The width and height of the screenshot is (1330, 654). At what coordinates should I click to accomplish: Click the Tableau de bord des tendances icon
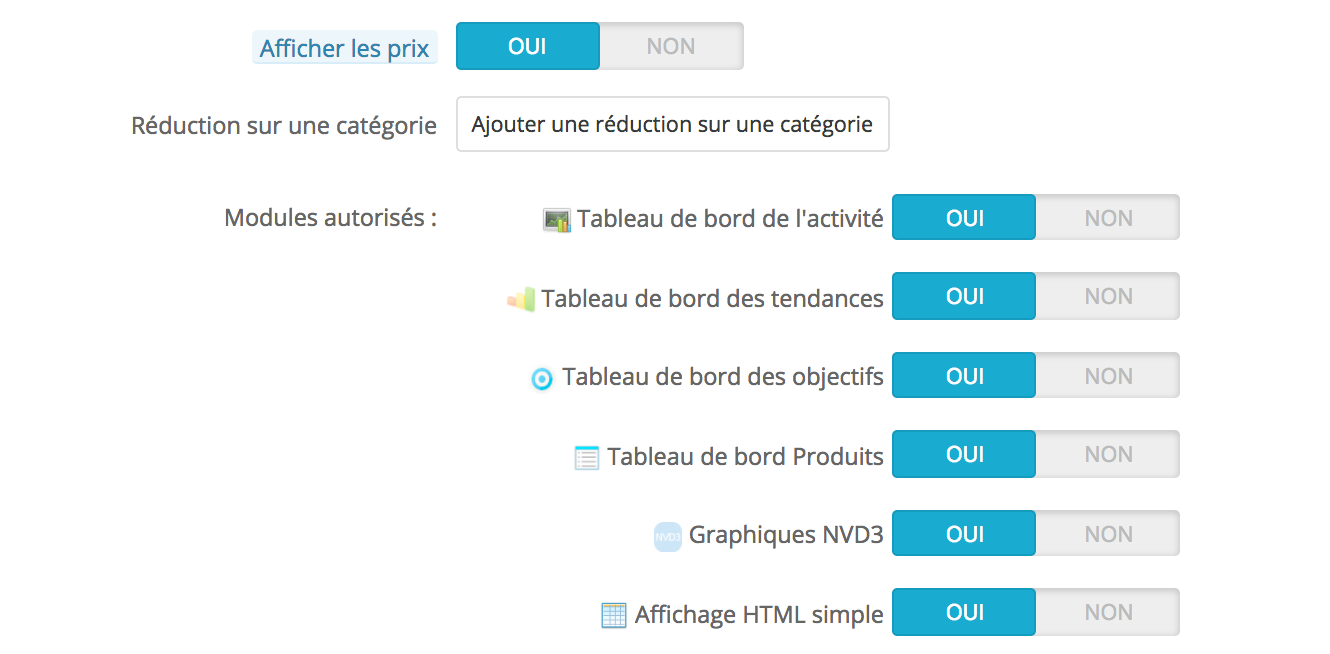point(521,298)
